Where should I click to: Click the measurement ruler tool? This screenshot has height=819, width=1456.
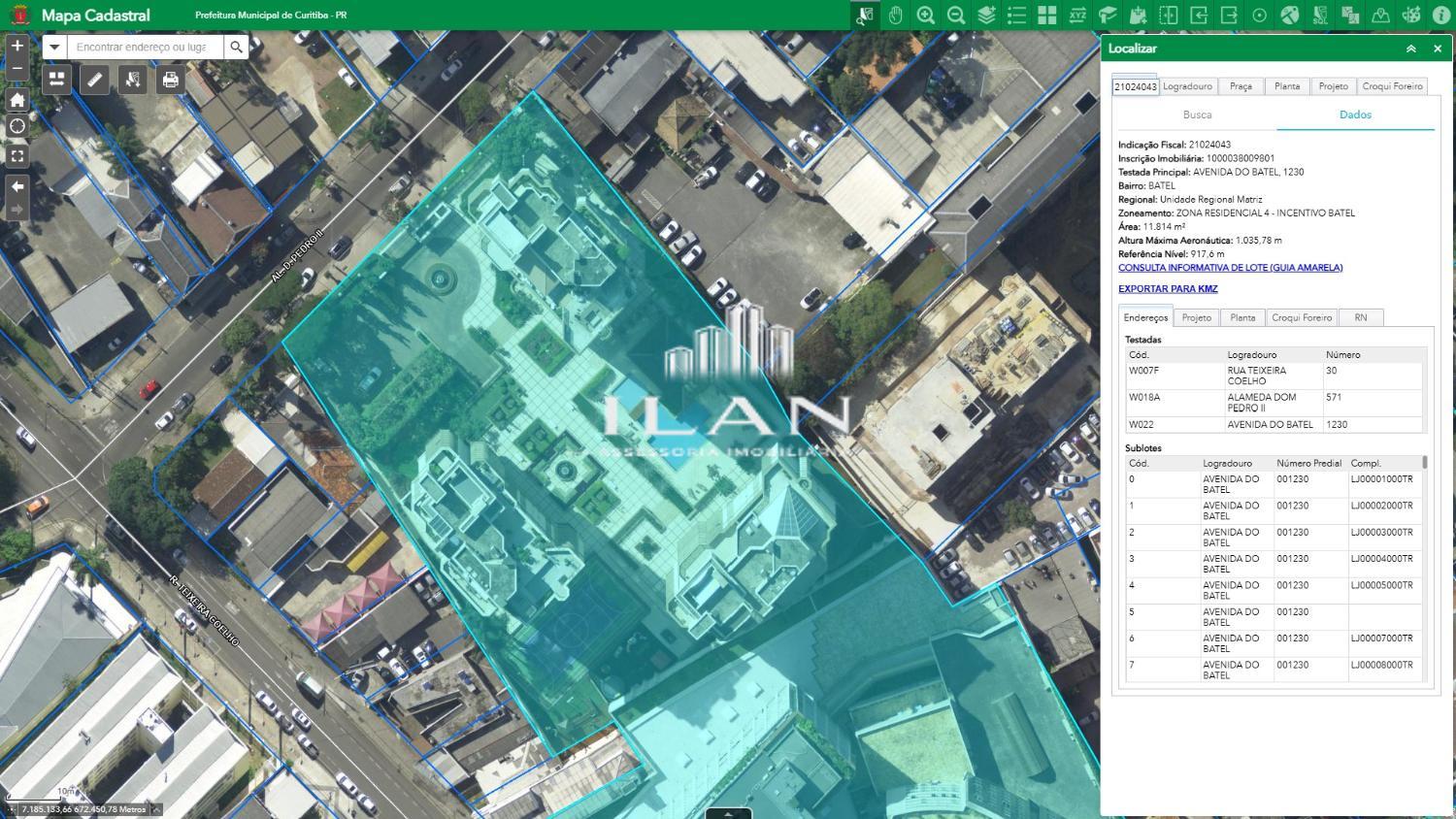coord(94,80)
